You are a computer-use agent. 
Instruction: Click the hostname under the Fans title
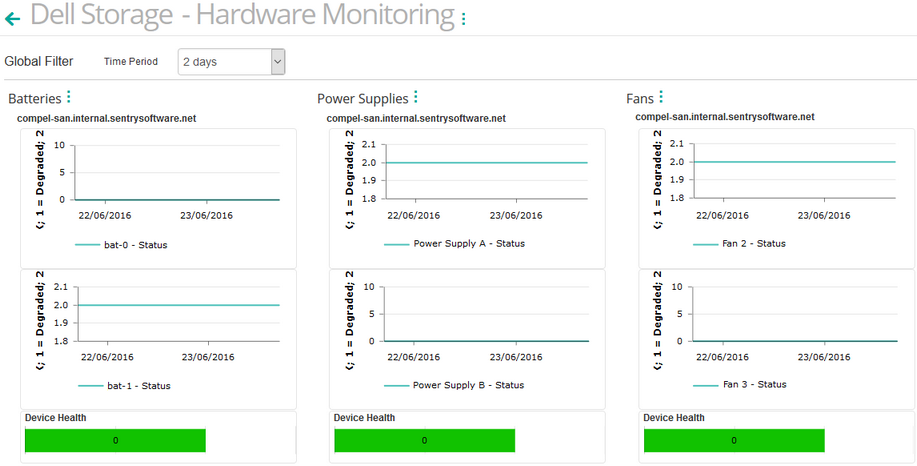725,117
